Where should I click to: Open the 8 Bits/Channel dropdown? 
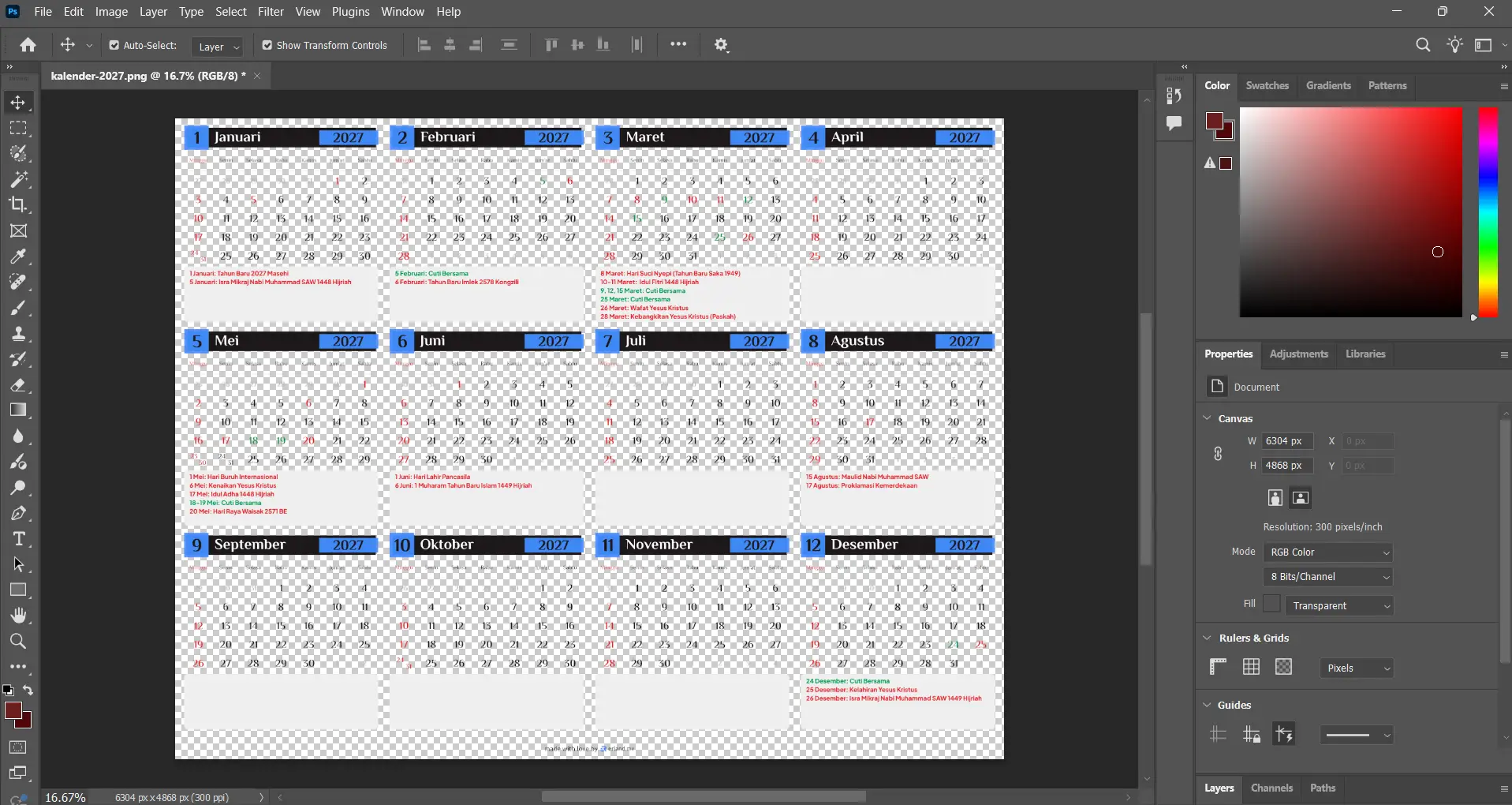(x=1328, y=577)
